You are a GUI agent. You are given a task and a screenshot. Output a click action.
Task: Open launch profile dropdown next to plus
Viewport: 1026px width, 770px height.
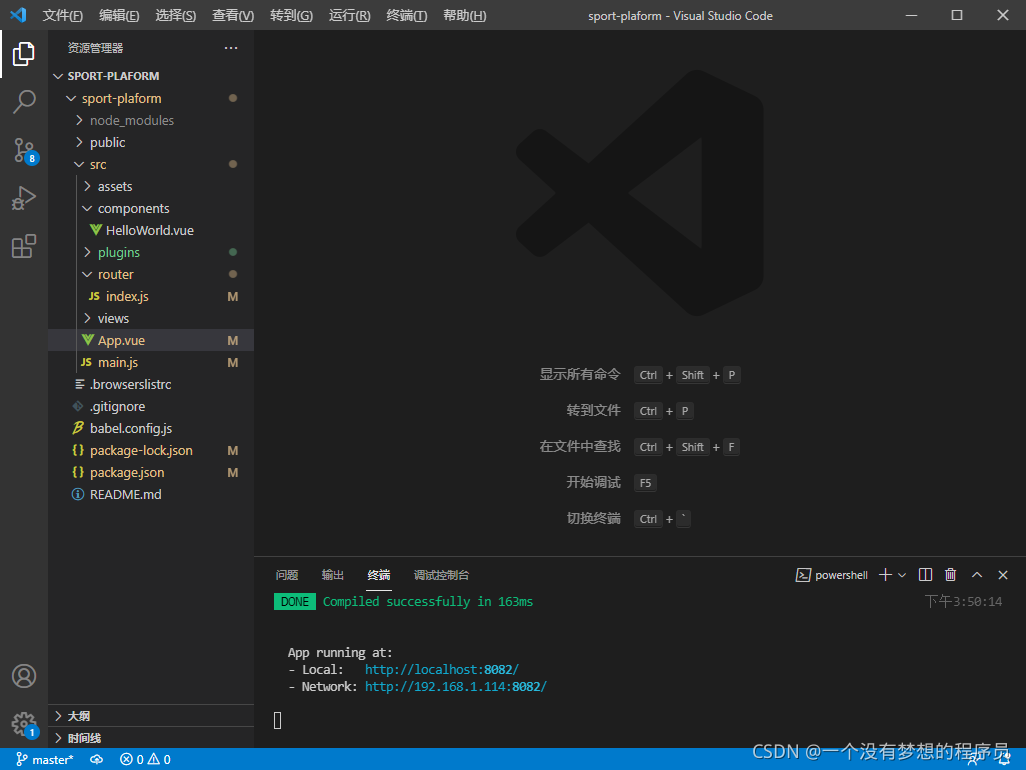pos(902,574)
